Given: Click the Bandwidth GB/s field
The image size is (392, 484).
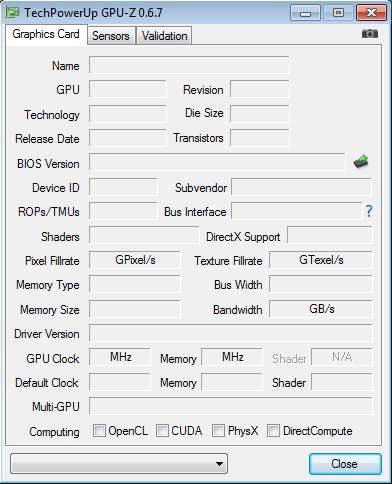Looking at the screenshot, I should [x=320, y=309].
